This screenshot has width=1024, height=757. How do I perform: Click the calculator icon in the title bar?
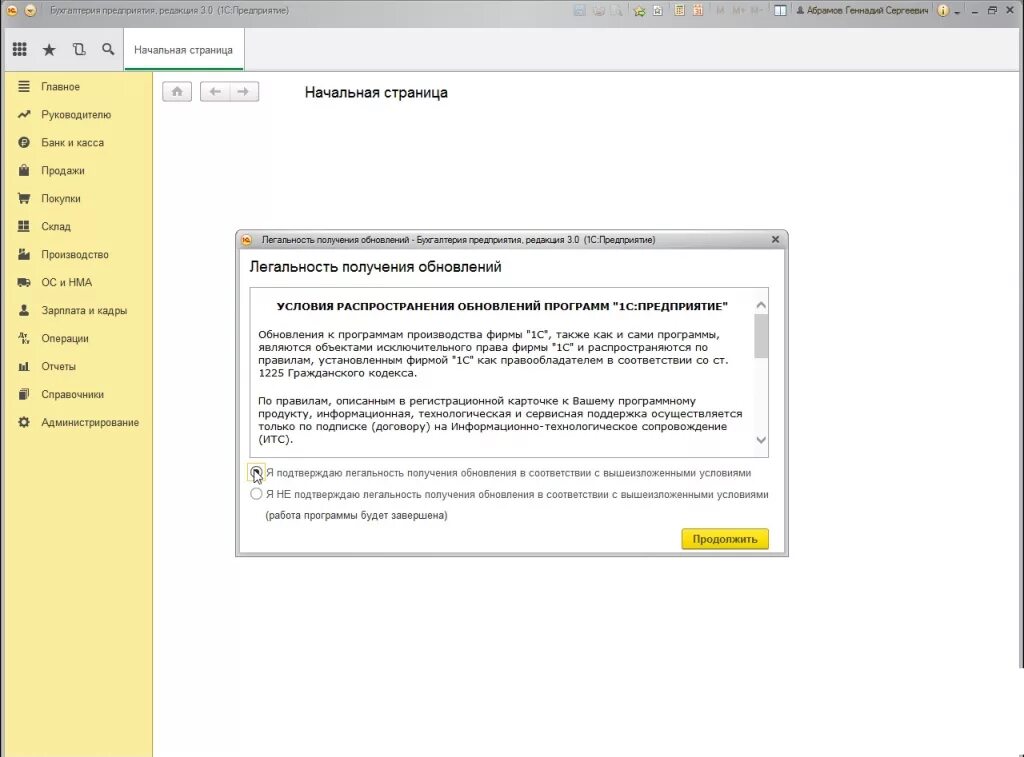679,10
